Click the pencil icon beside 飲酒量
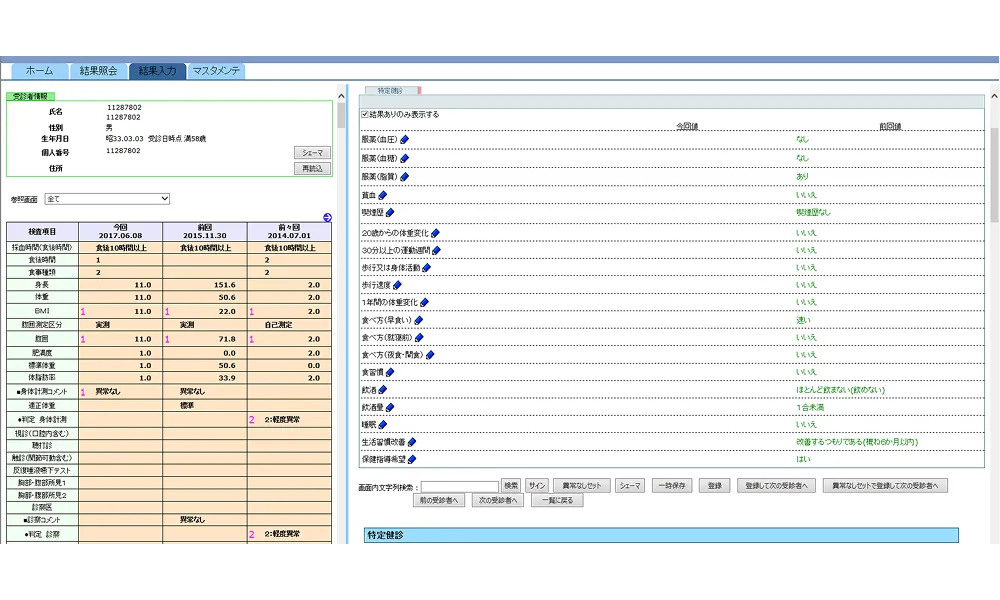1000x600 pixels. tap(390, 407)
